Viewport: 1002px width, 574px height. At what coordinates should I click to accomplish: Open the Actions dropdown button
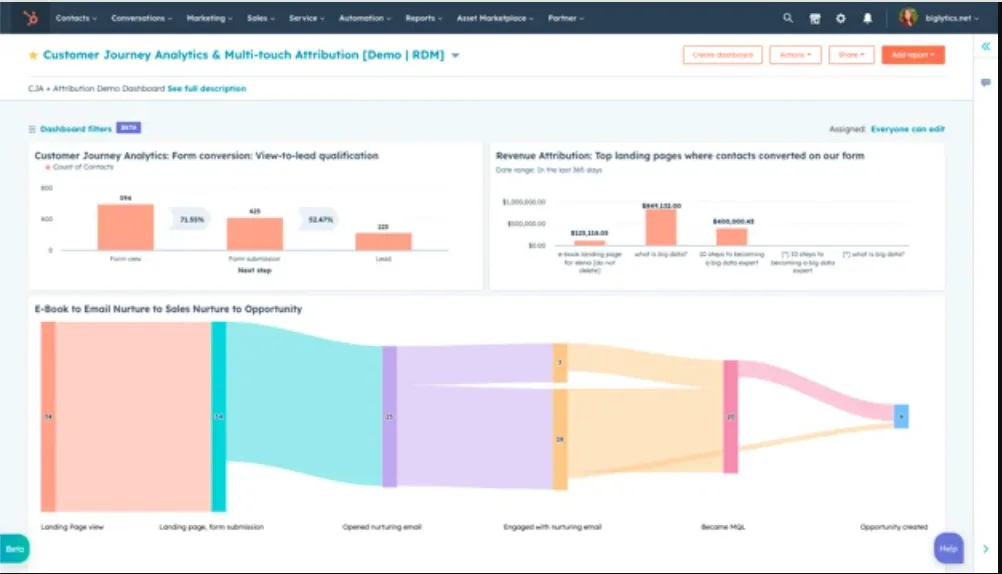[x=795, y=55]
